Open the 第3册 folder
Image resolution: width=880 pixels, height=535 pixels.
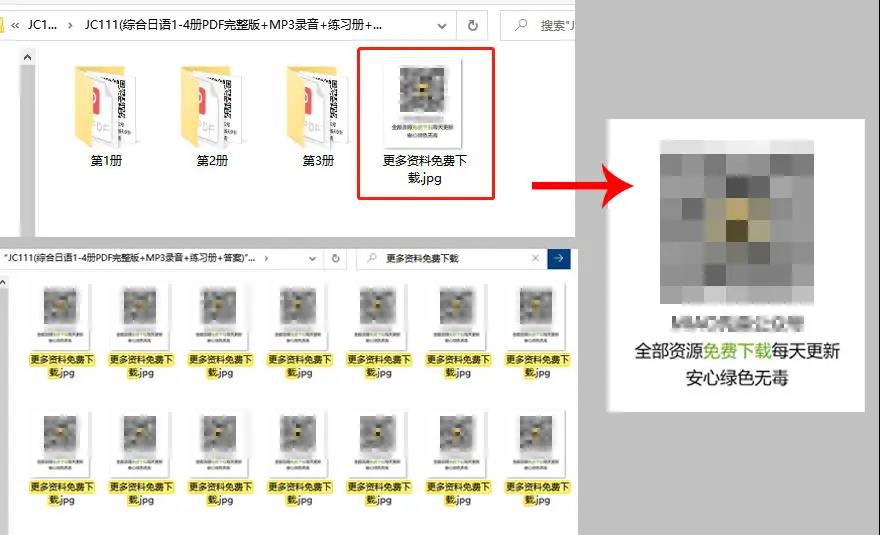318,117
